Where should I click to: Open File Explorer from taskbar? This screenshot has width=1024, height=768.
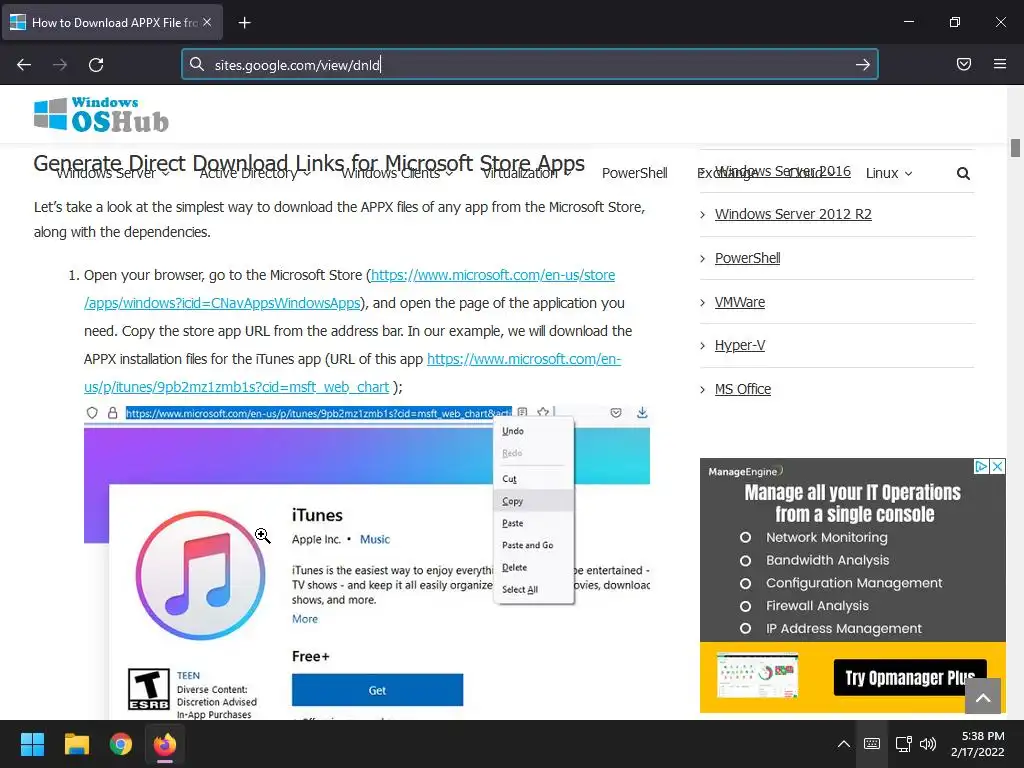[76, 744]
